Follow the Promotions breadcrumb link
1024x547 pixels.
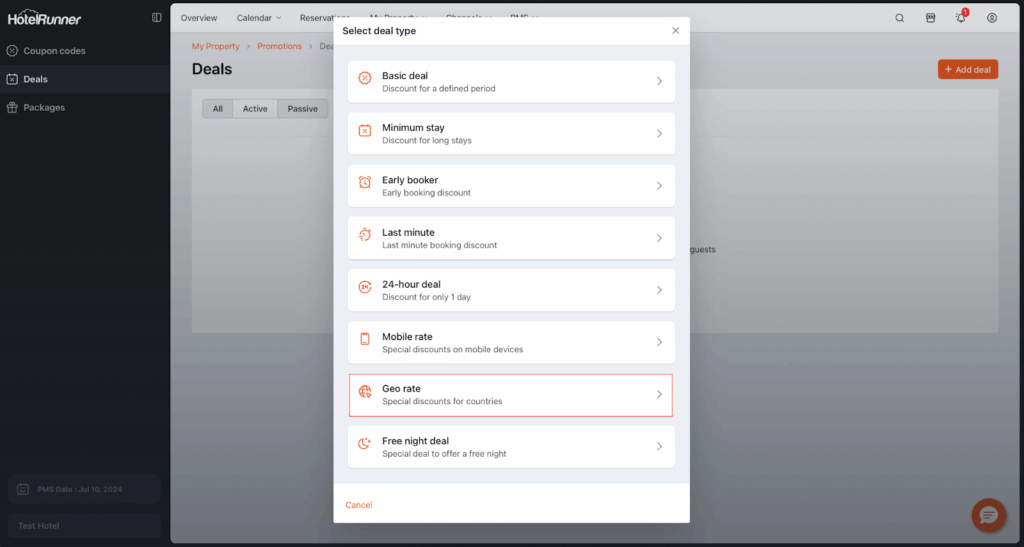click(x=279, y=46)
